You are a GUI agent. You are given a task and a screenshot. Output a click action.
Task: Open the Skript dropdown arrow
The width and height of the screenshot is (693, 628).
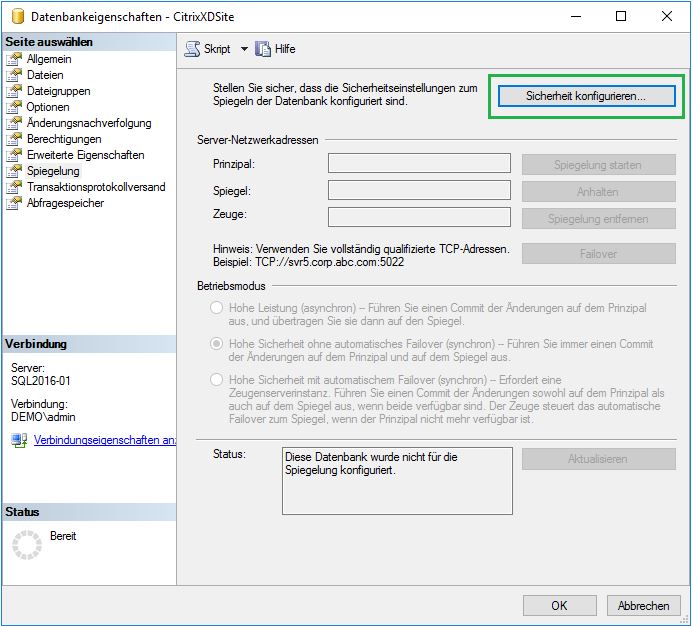coord(244,49)
